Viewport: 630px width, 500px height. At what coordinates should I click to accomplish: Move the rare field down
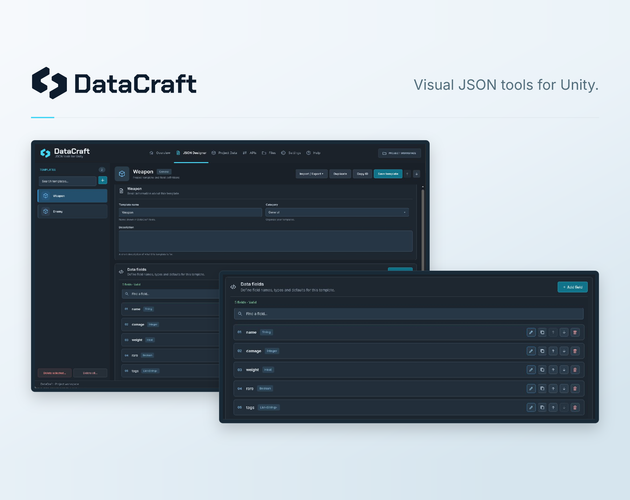[564, 388]
